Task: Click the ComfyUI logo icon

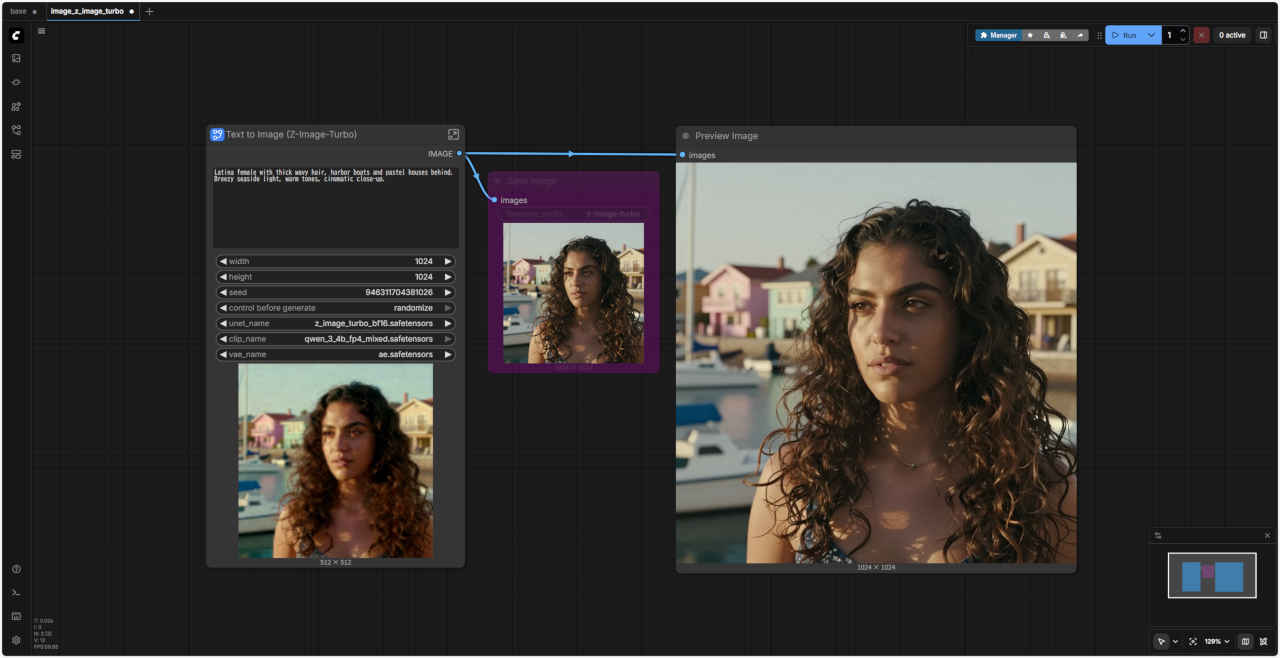Action: 16,35
